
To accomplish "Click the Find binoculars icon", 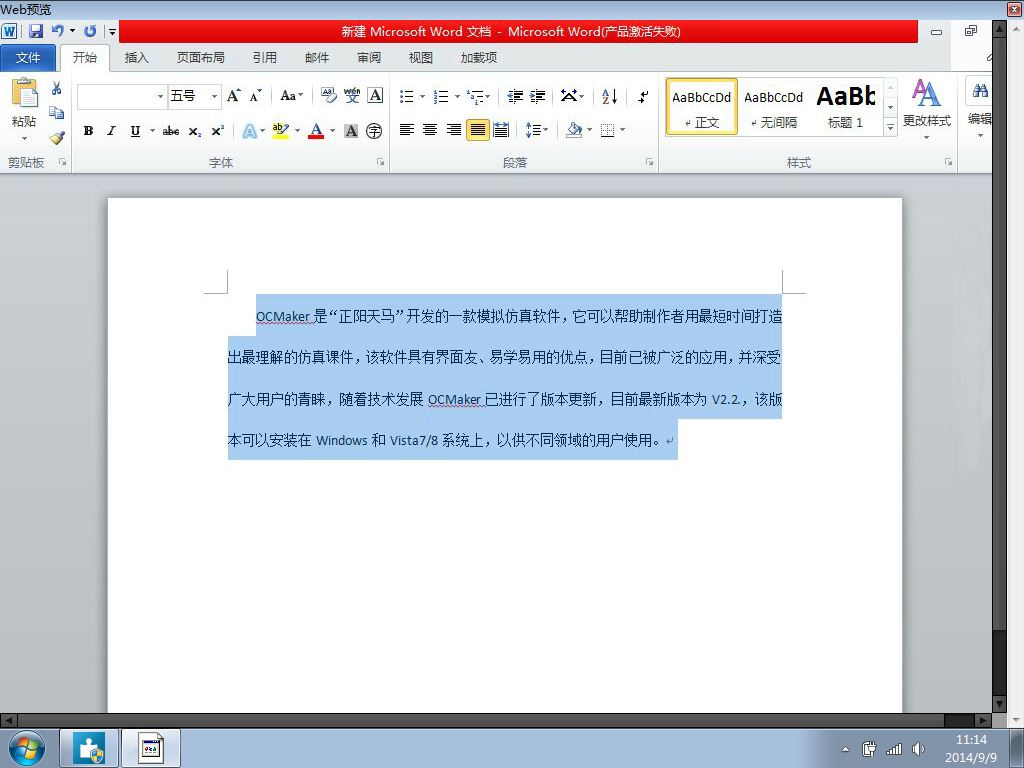I will (980, 91).
